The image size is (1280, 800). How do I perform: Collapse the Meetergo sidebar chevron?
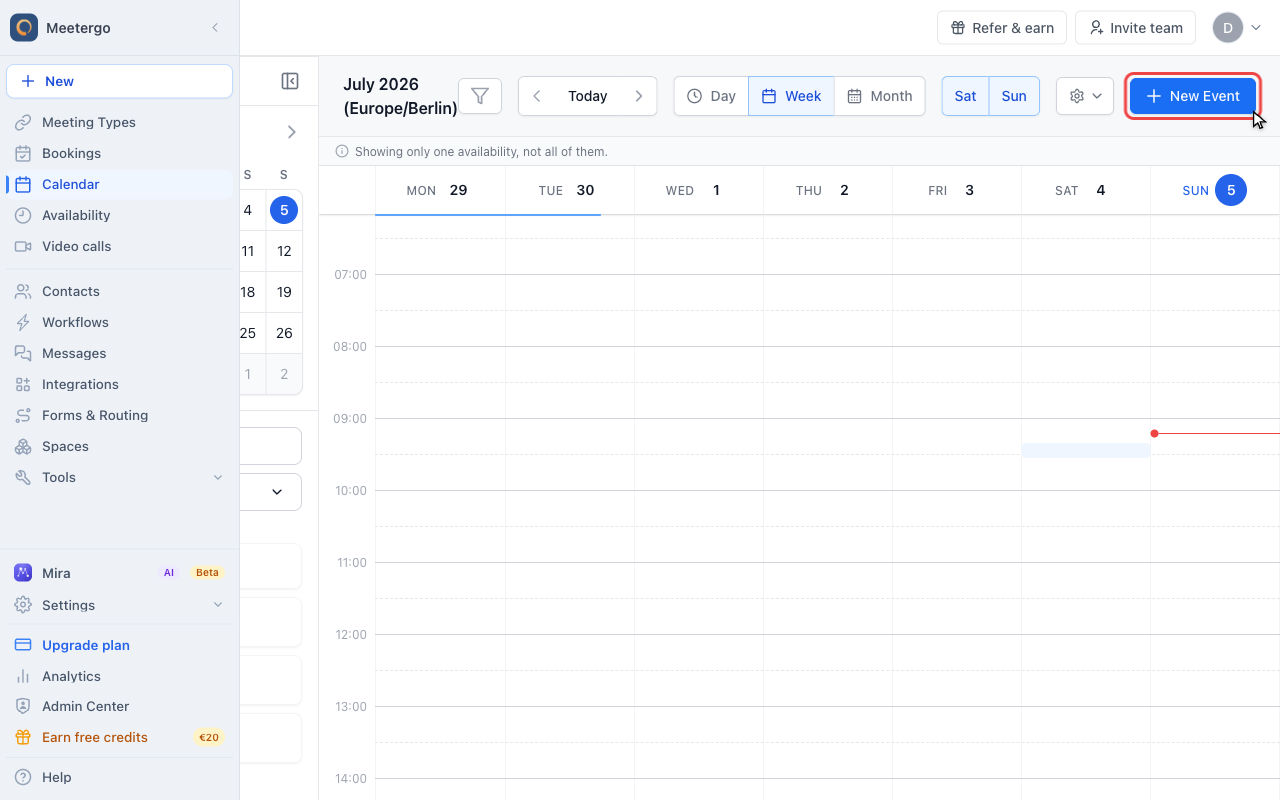[215, 28]
